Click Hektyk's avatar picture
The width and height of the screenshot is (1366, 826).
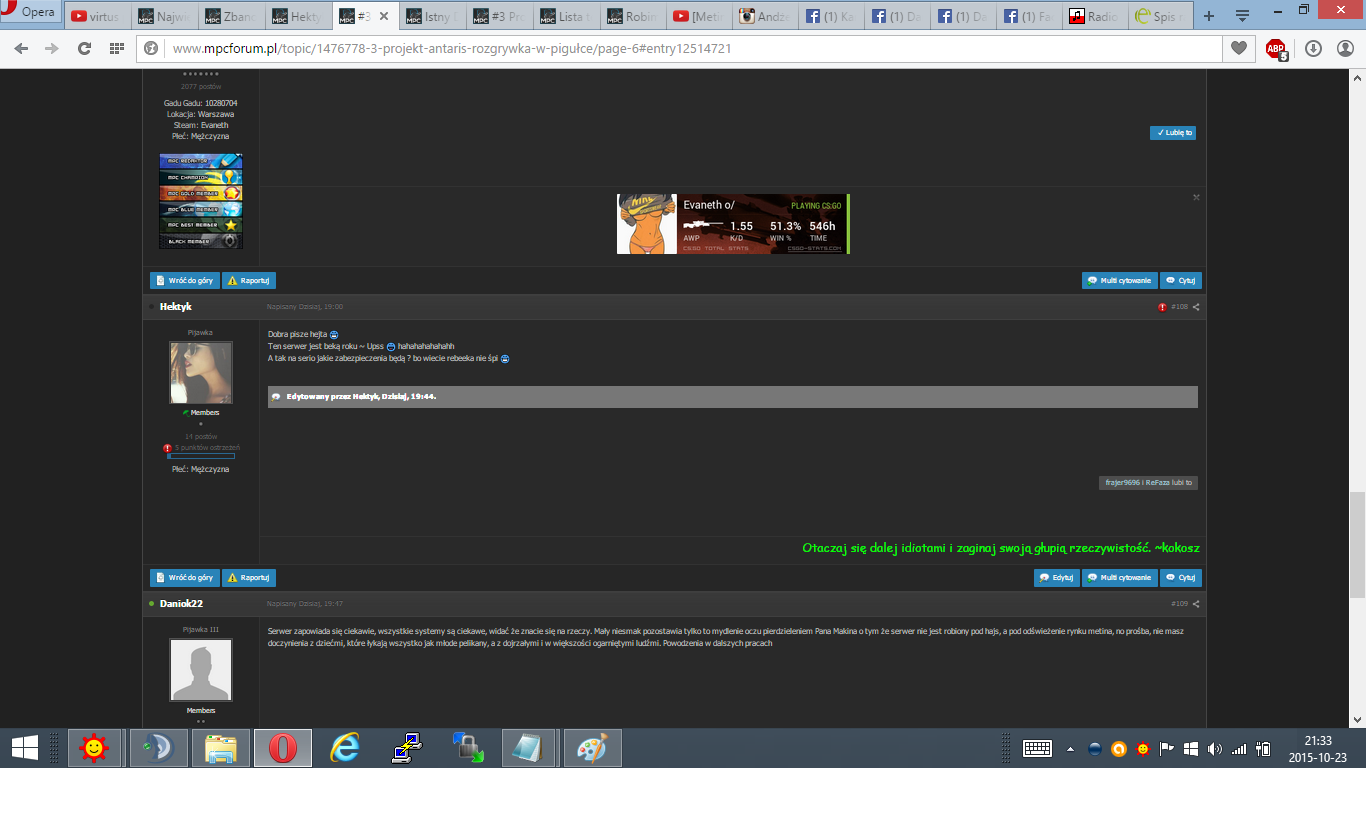click(201, 373)
